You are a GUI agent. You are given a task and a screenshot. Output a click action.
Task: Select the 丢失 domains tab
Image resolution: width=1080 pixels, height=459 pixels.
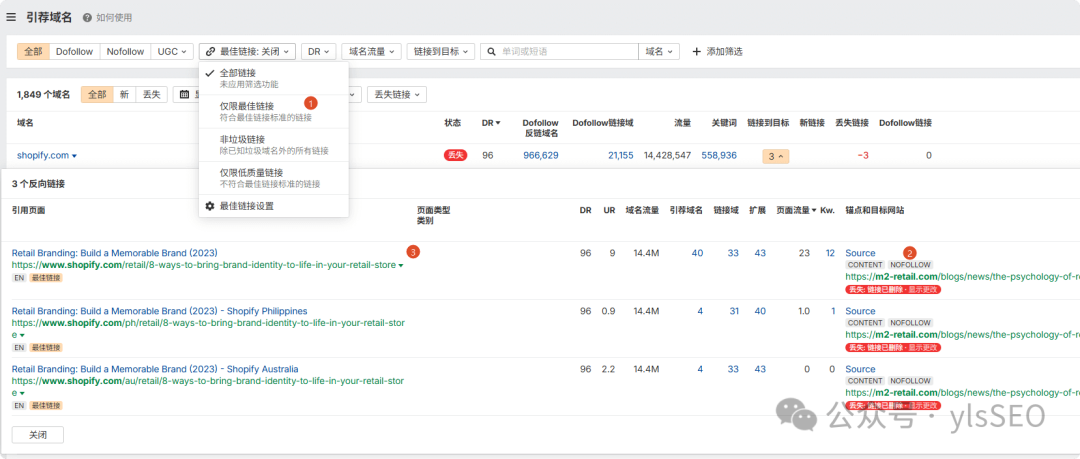point(152,94)
